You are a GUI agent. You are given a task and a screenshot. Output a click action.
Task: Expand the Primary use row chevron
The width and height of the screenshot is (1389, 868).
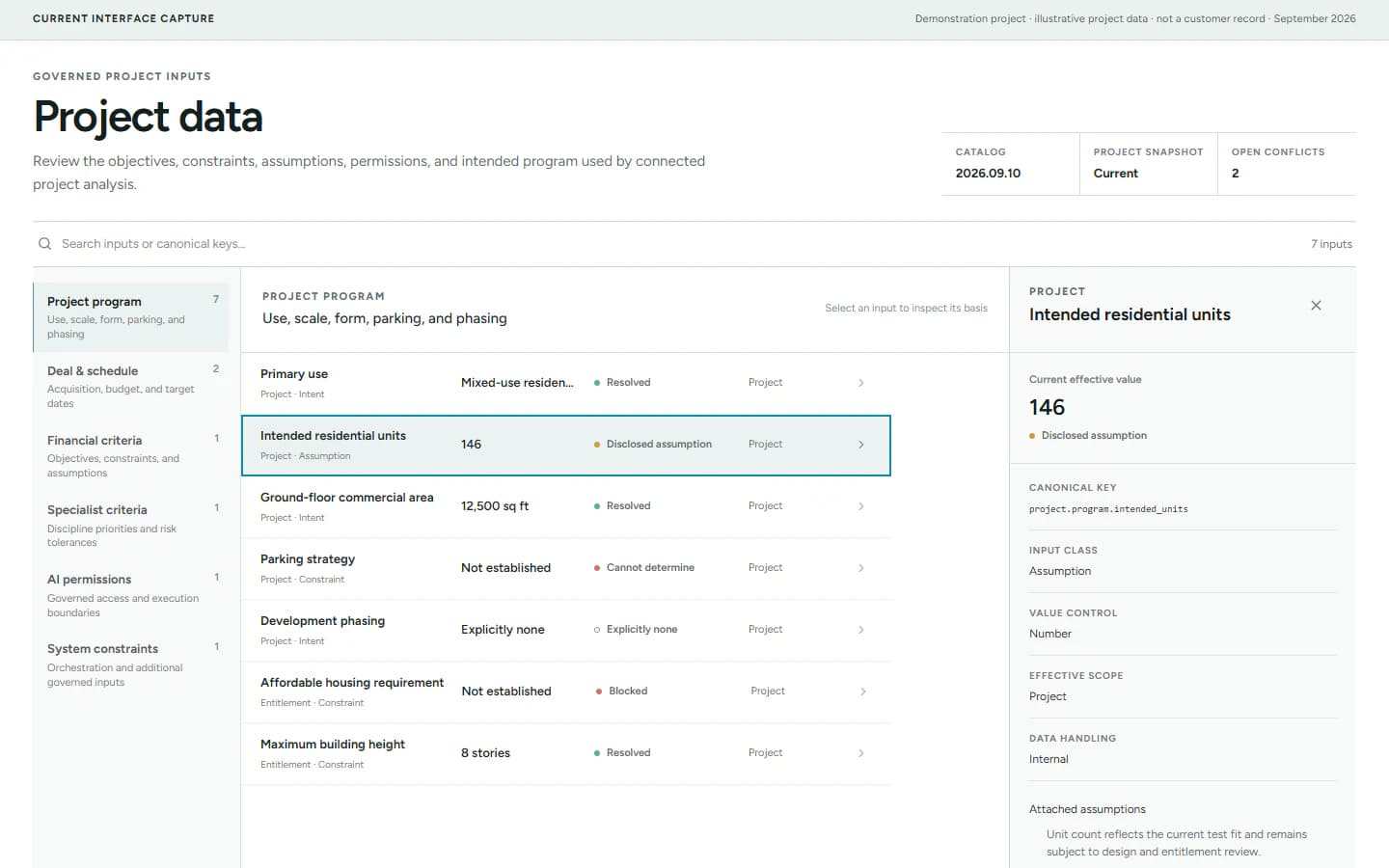[861, 383]
